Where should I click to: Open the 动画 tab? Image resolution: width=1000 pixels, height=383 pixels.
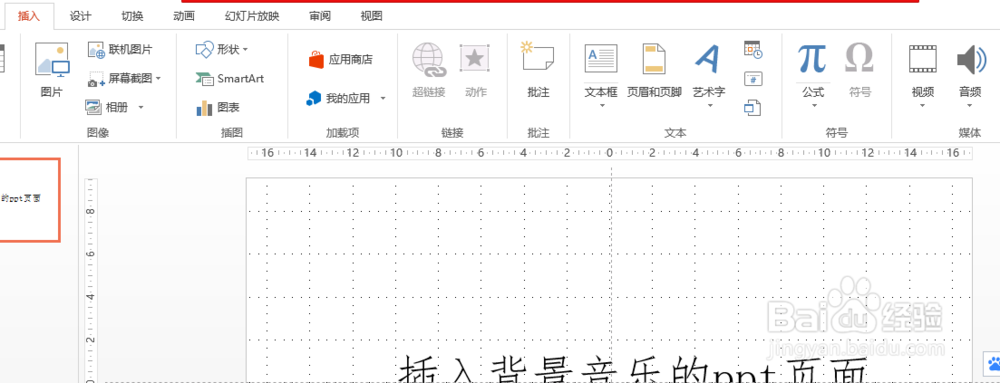click(x=184, y=17)
